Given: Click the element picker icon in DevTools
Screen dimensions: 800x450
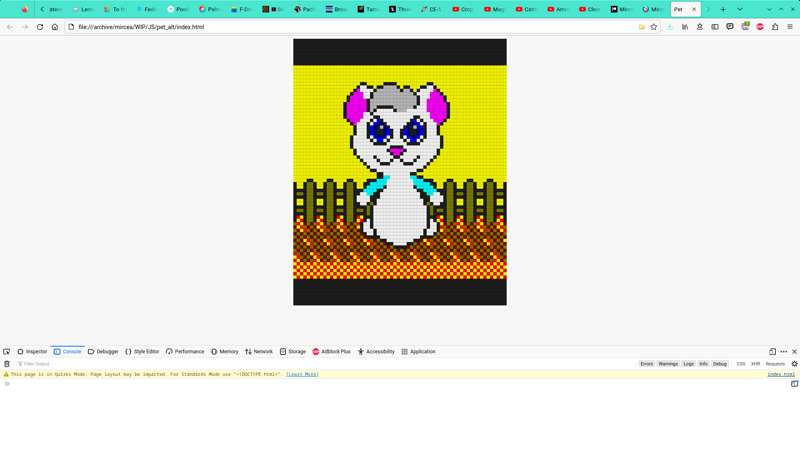Looking at the screenshot, I should click(x=7, y=352).
